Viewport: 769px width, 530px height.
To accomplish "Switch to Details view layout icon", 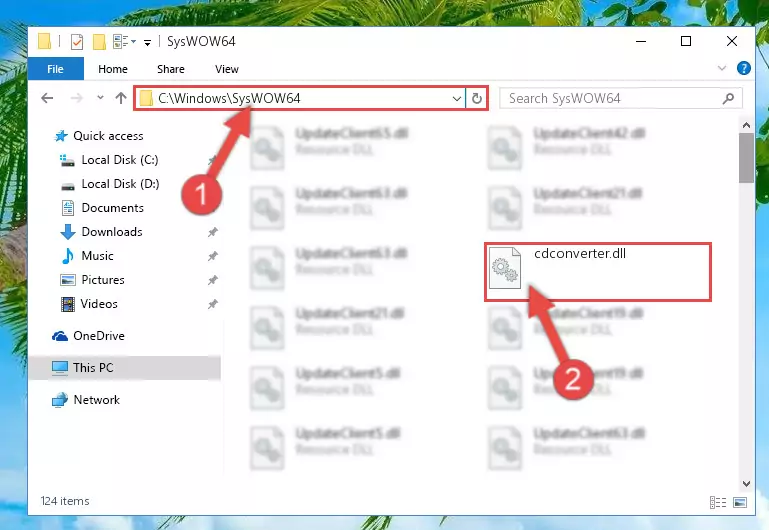I will click(718, 503).
